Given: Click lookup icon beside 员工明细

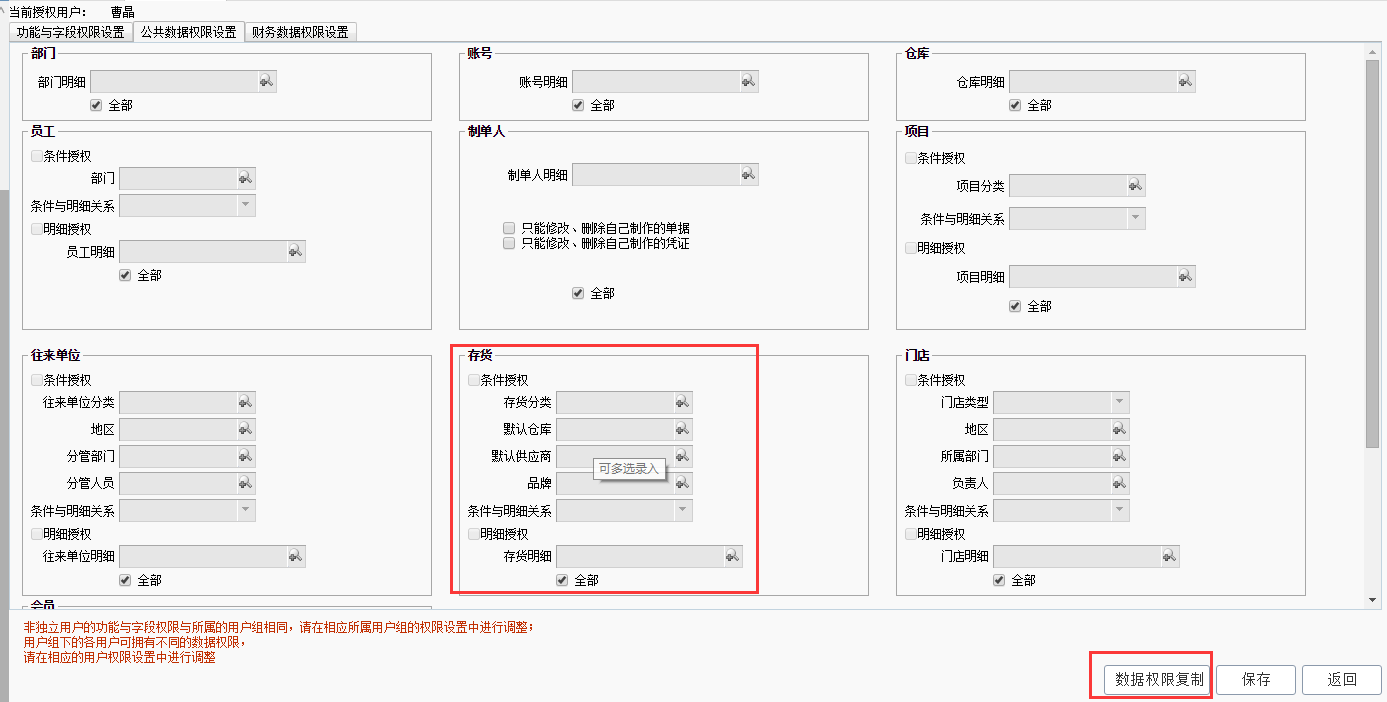Looking at the screenshot, I should [296, 252].
